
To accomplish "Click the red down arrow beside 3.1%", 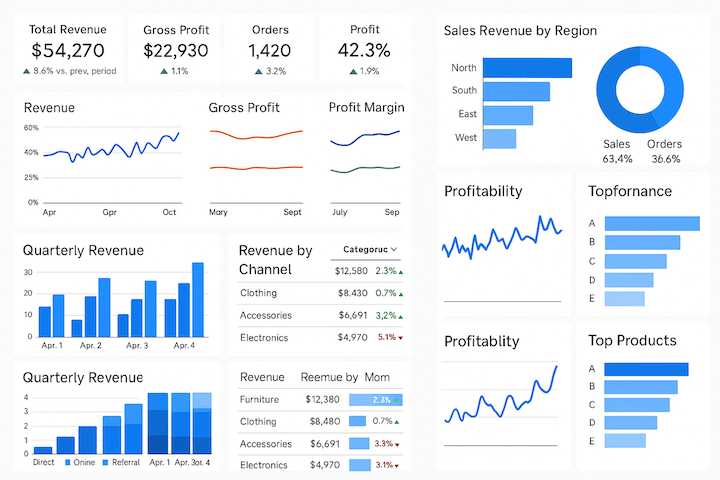I will click(397, 466).
